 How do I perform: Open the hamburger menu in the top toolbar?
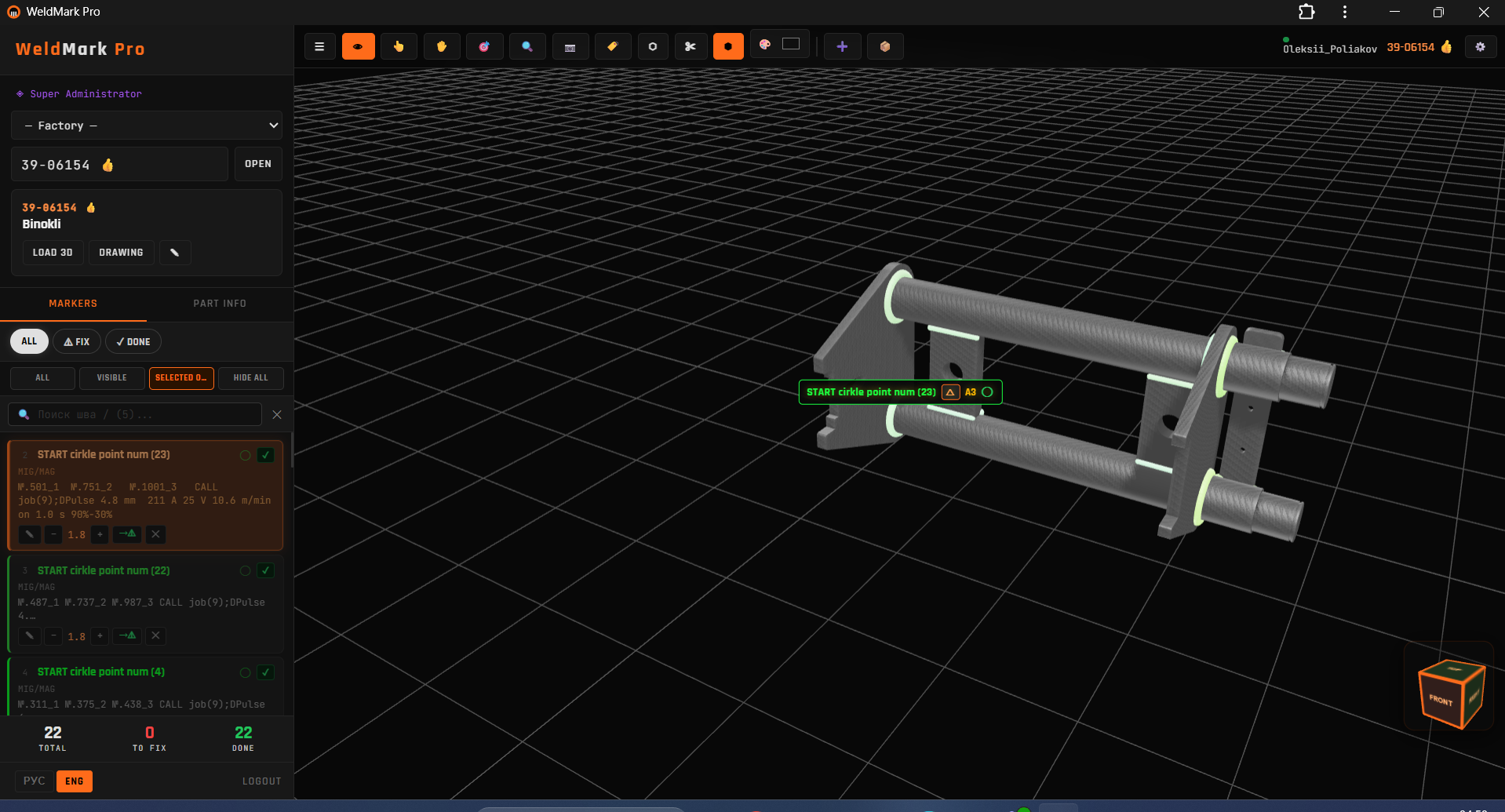click(319, 47)
